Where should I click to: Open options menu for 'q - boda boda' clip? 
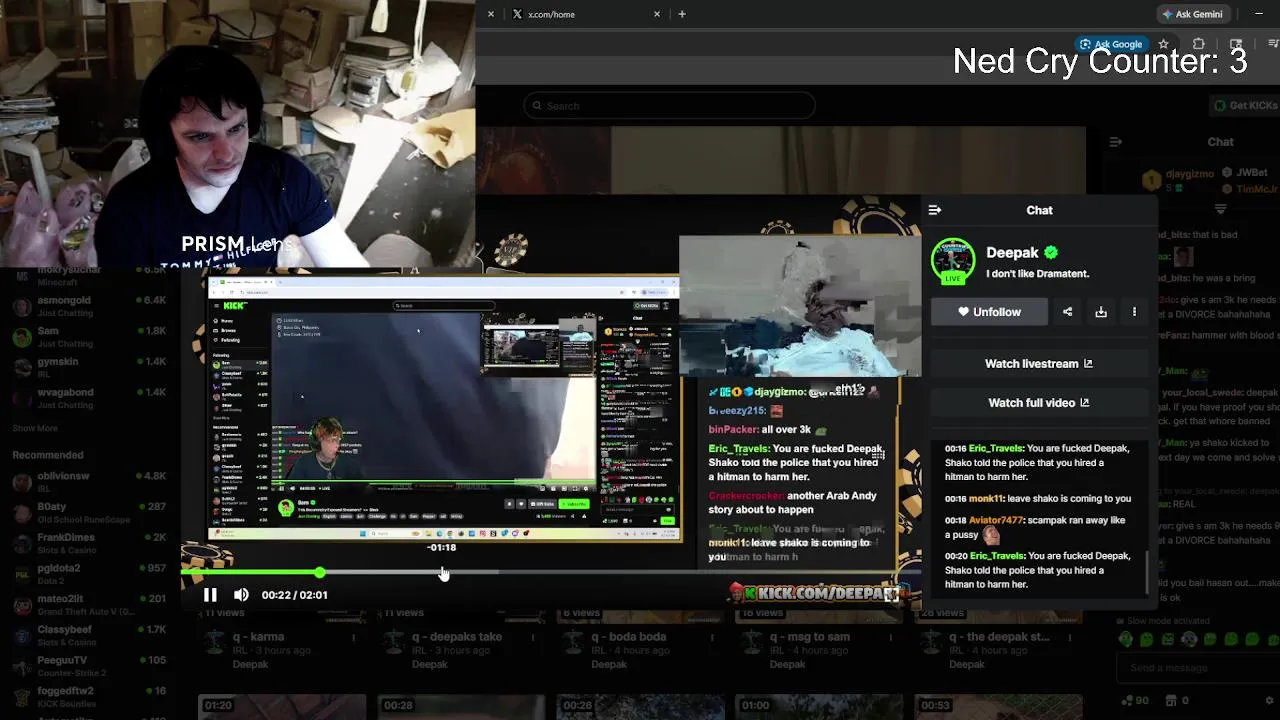(x=711, y=637)
